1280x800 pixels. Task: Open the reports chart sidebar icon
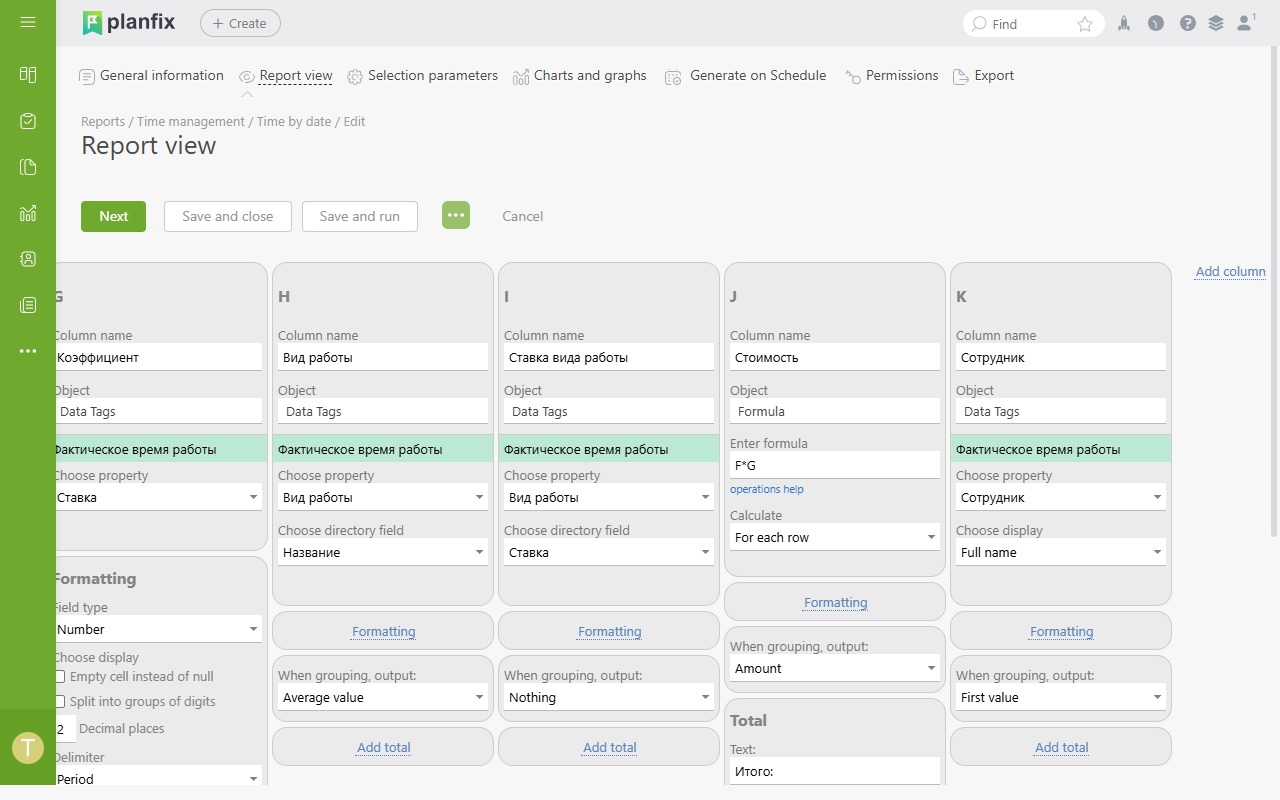pos(28,213)
